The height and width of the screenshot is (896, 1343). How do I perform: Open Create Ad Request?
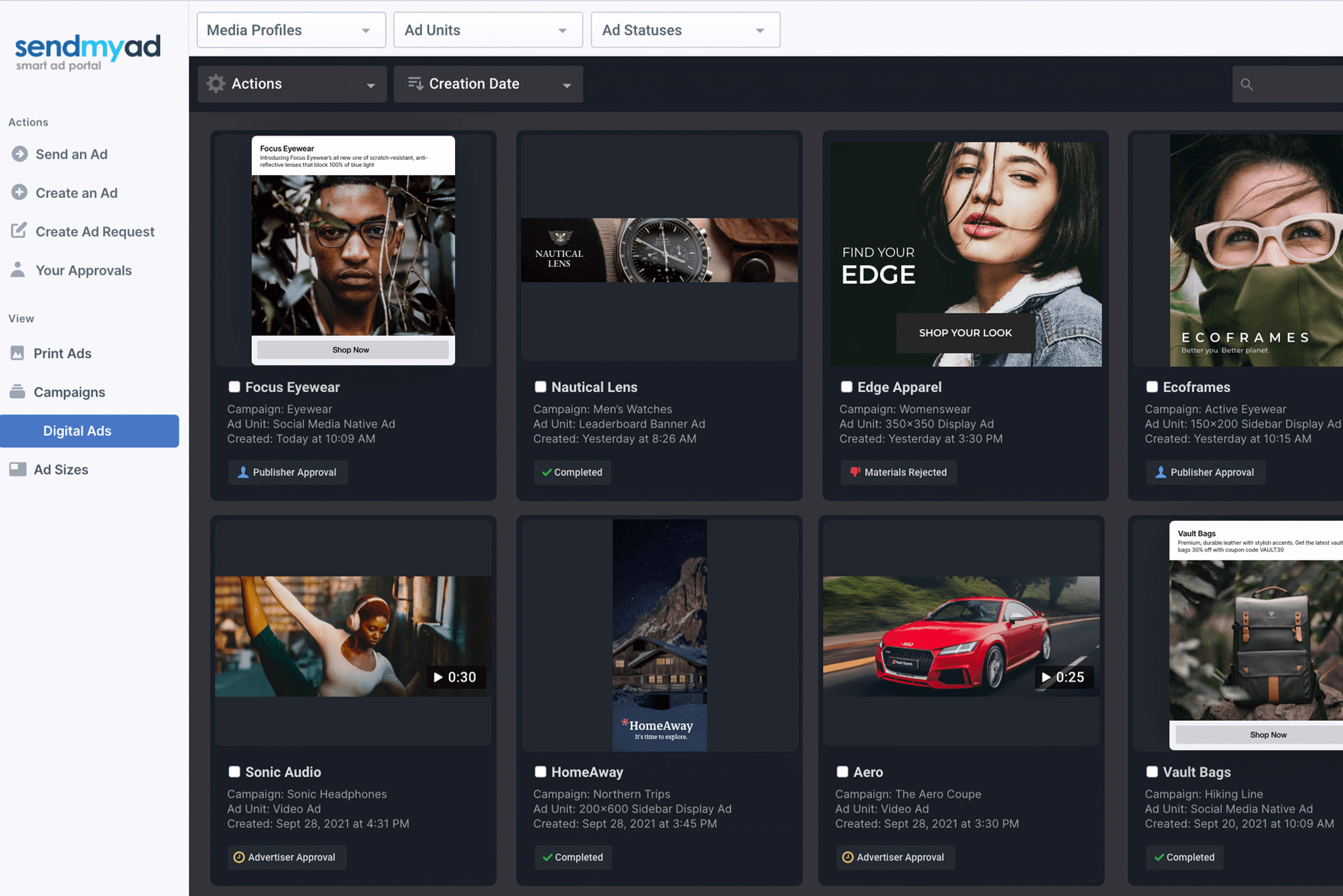coord(95,231)
